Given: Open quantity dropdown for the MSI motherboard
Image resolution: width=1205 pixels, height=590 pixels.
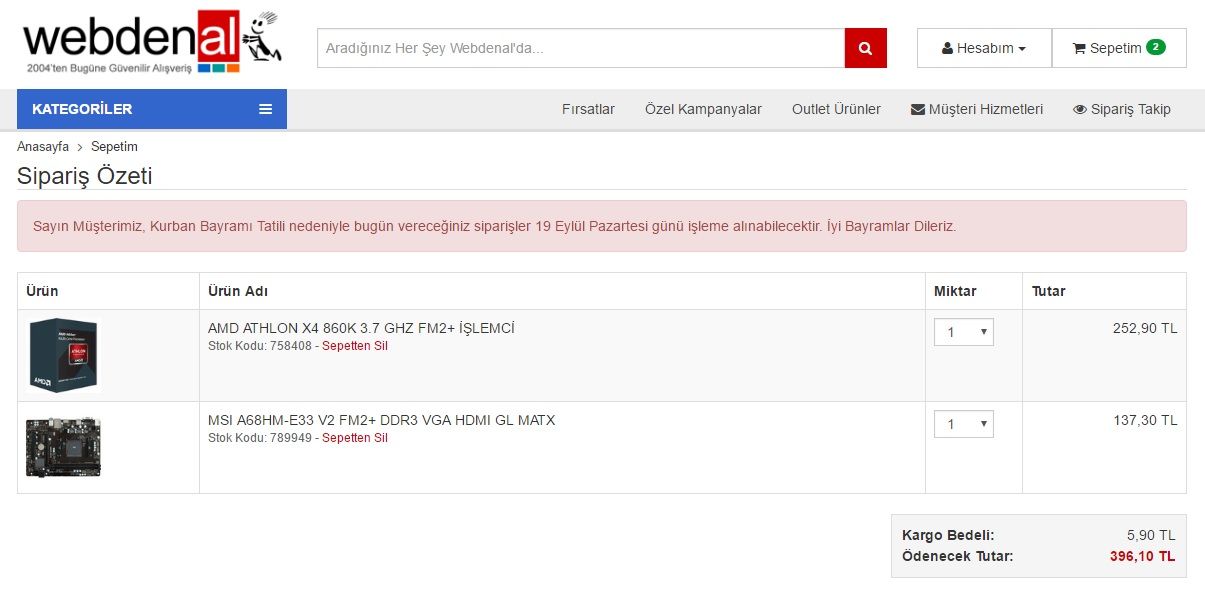Looking at the screenshot, I should tap(963, 424).
